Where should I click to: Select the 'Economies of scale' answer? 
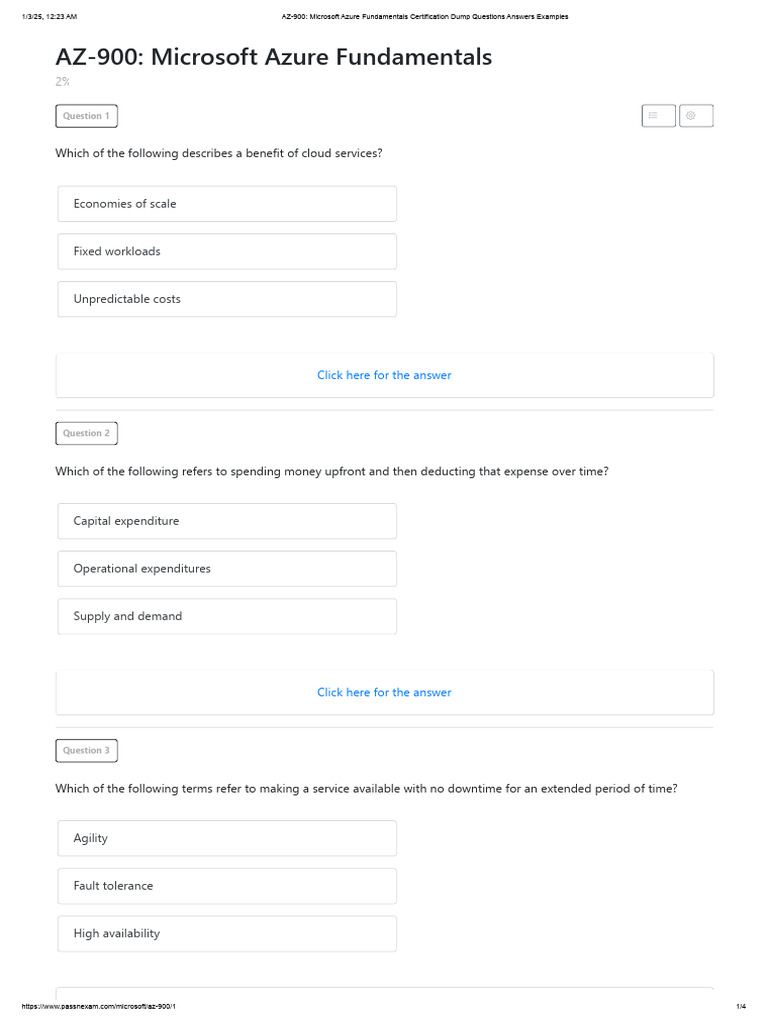pyautogui.click(x=227, y=204)
